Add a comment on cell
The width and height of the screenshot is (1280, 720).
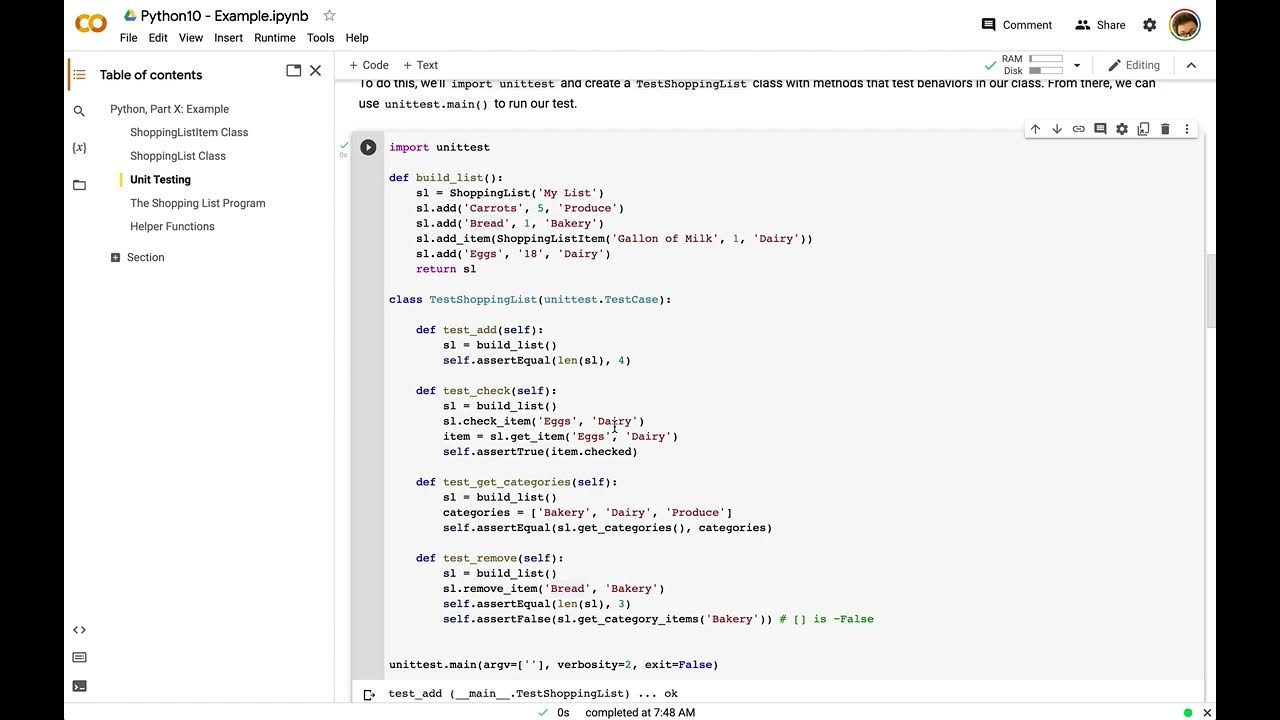coord(1100,129)
